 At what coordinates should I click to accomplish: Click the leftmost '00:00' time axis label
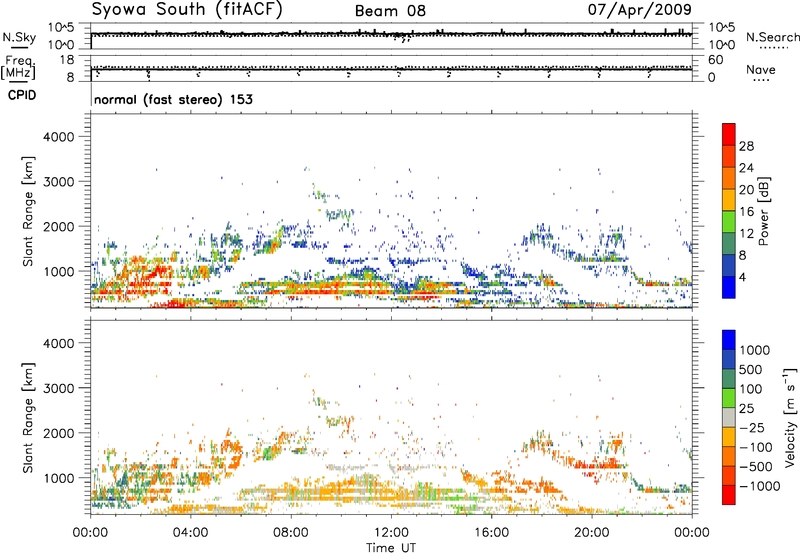(90, 533)
